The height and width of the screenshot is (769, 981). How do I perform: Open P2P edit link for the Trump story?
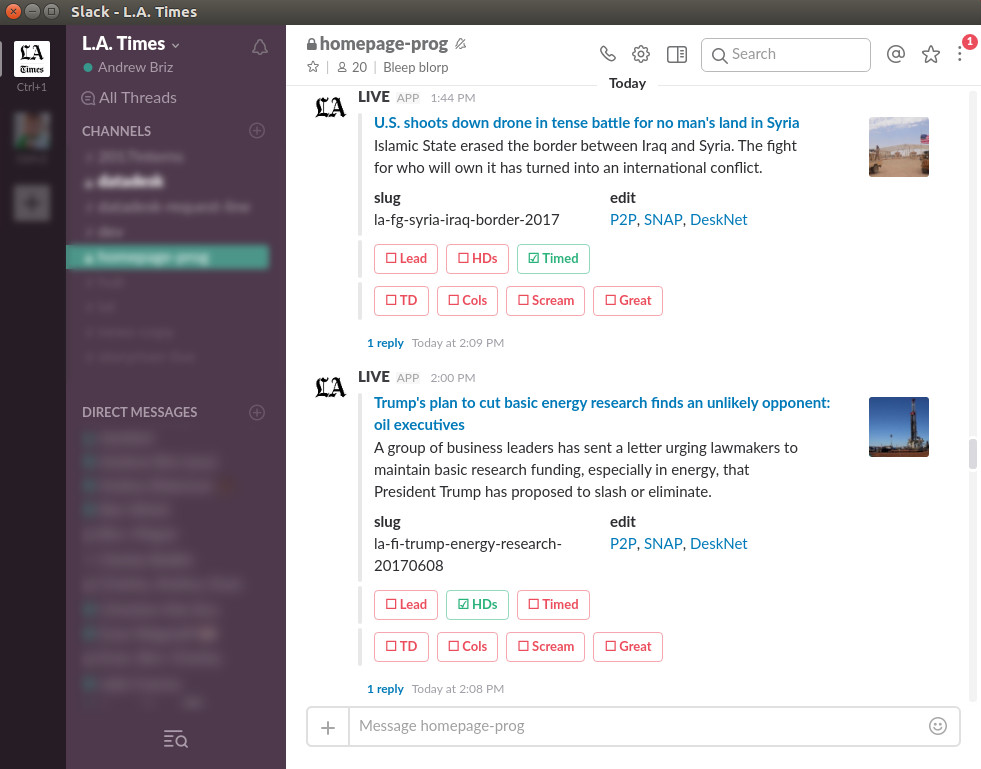[x=623, y=544]
